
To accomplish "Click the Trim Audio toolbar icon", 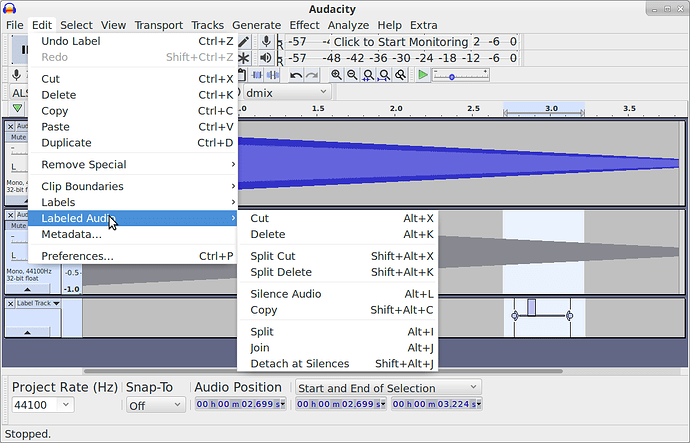I will 257,75.
